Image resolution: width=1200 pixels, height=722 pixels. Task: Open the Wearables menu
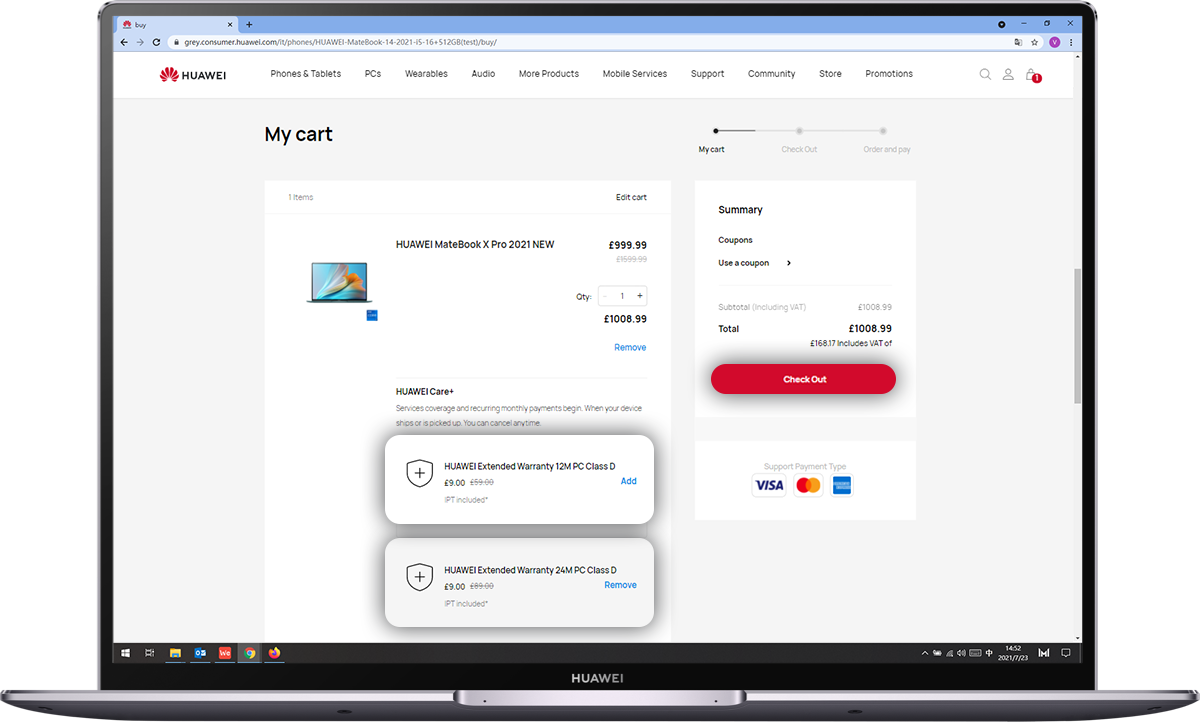click(426, 74)
